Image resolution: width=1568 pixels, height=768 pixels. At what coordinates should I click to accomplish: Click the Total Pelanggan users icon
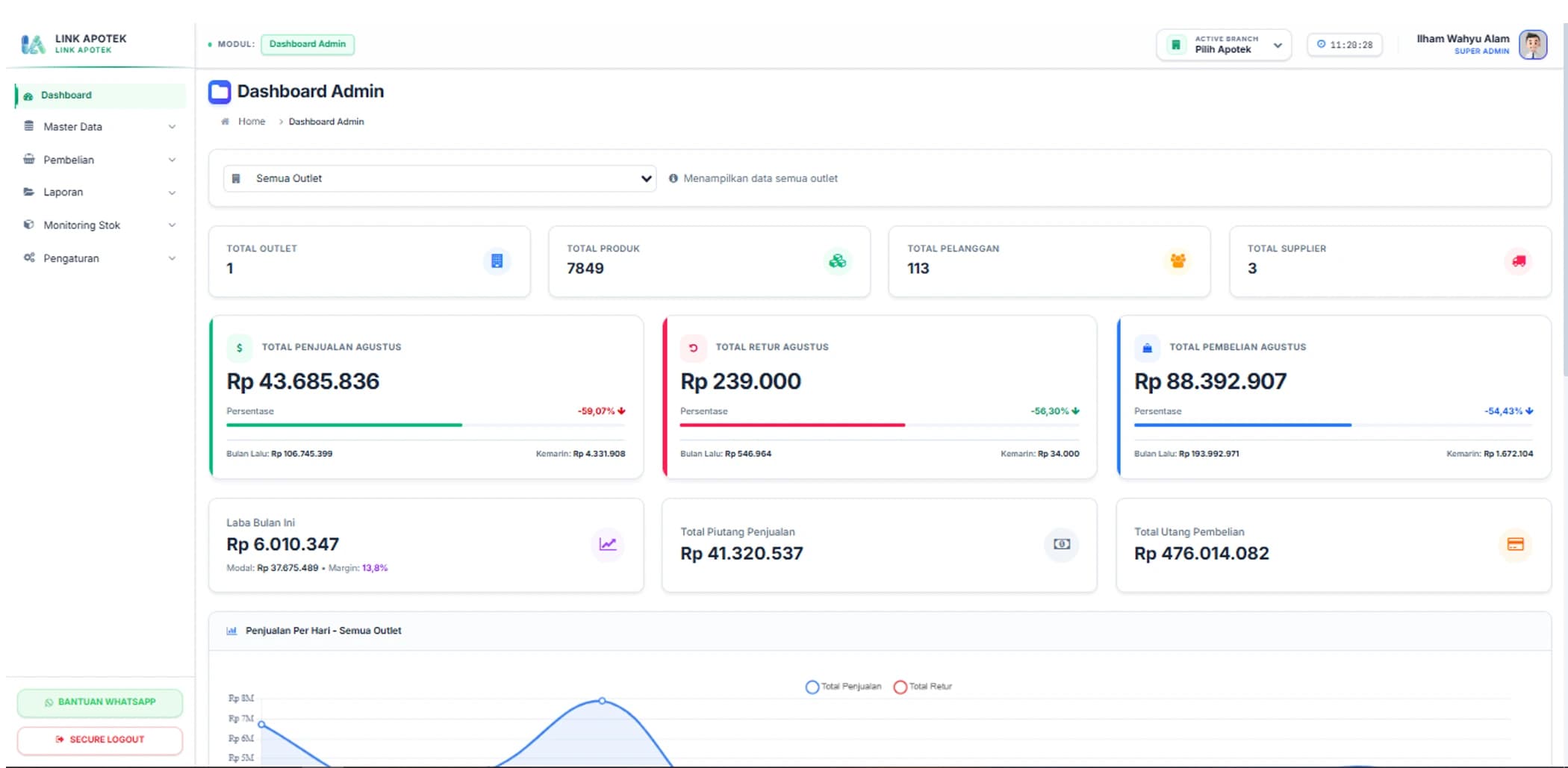pyautogui.click(x=1178, y=261)
